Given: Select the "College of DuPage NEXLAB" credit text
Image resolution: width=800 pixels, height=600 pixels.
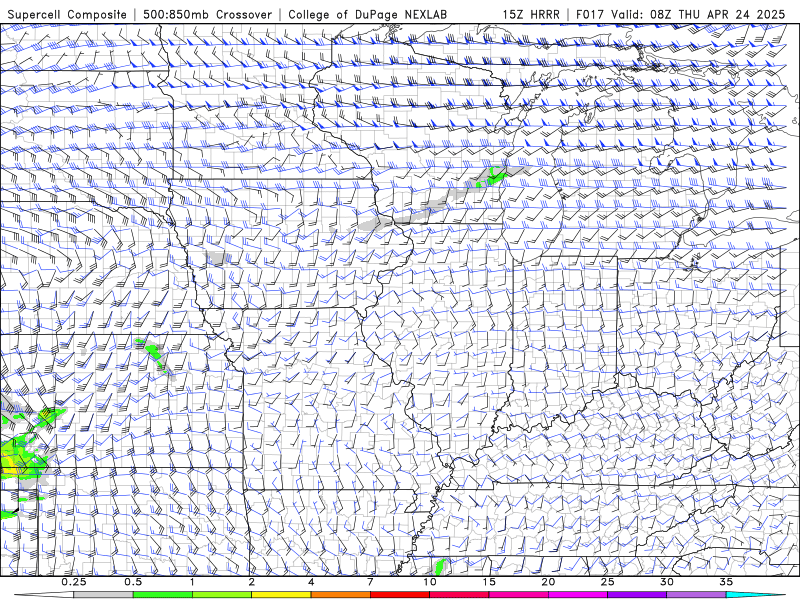Looking at the screenshot, I should point(367,14).
